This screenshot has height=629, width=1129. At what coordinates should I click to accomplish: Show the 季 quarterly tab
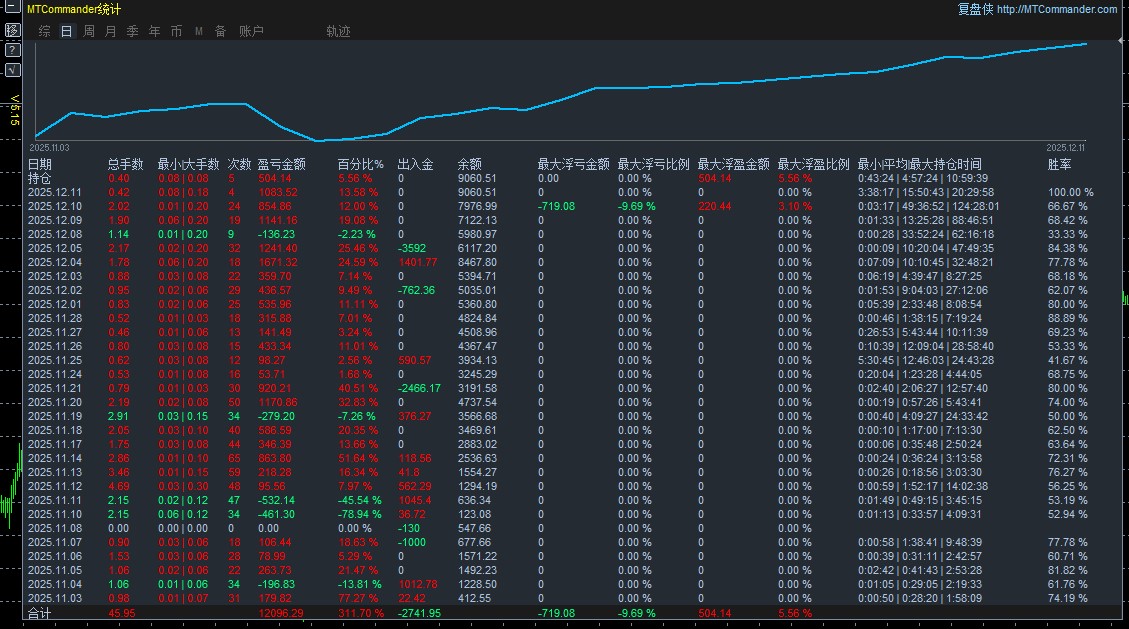pyautogui.click(x=132, y=31)
